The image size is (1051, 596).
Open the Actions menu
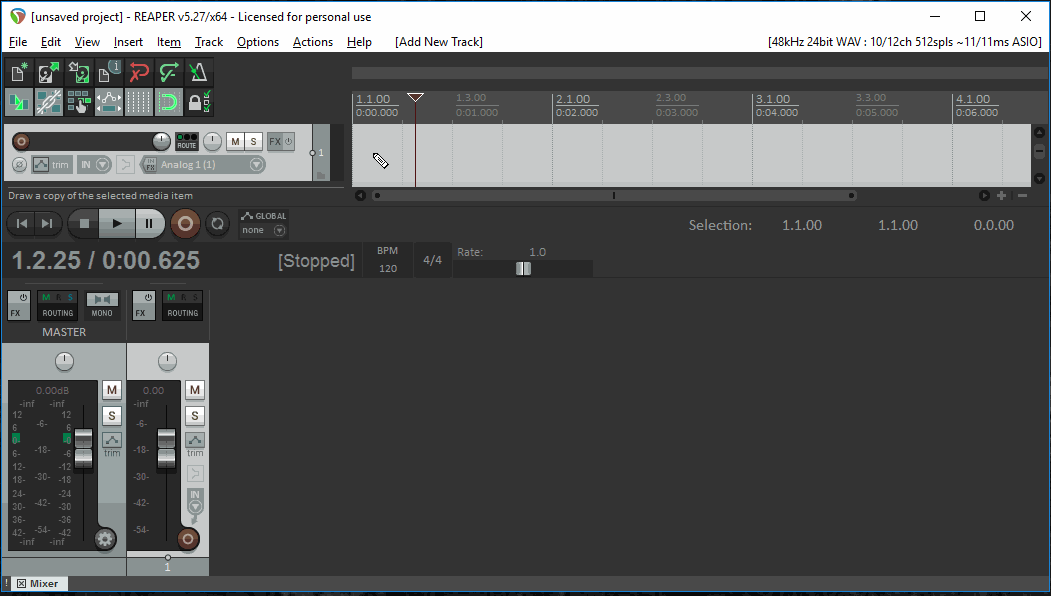(313, 42)
